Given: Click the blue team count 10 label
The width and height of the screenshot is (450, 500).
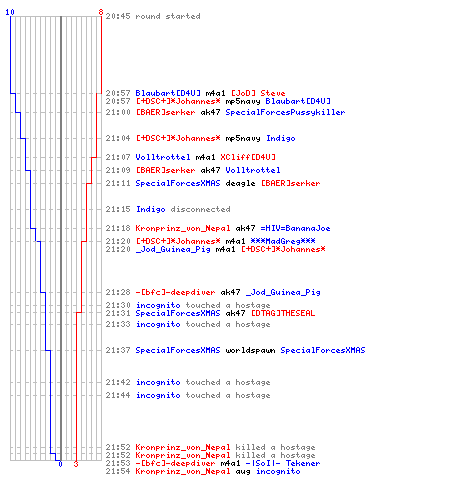Looking at the screenshot, I should click(10, 12).
